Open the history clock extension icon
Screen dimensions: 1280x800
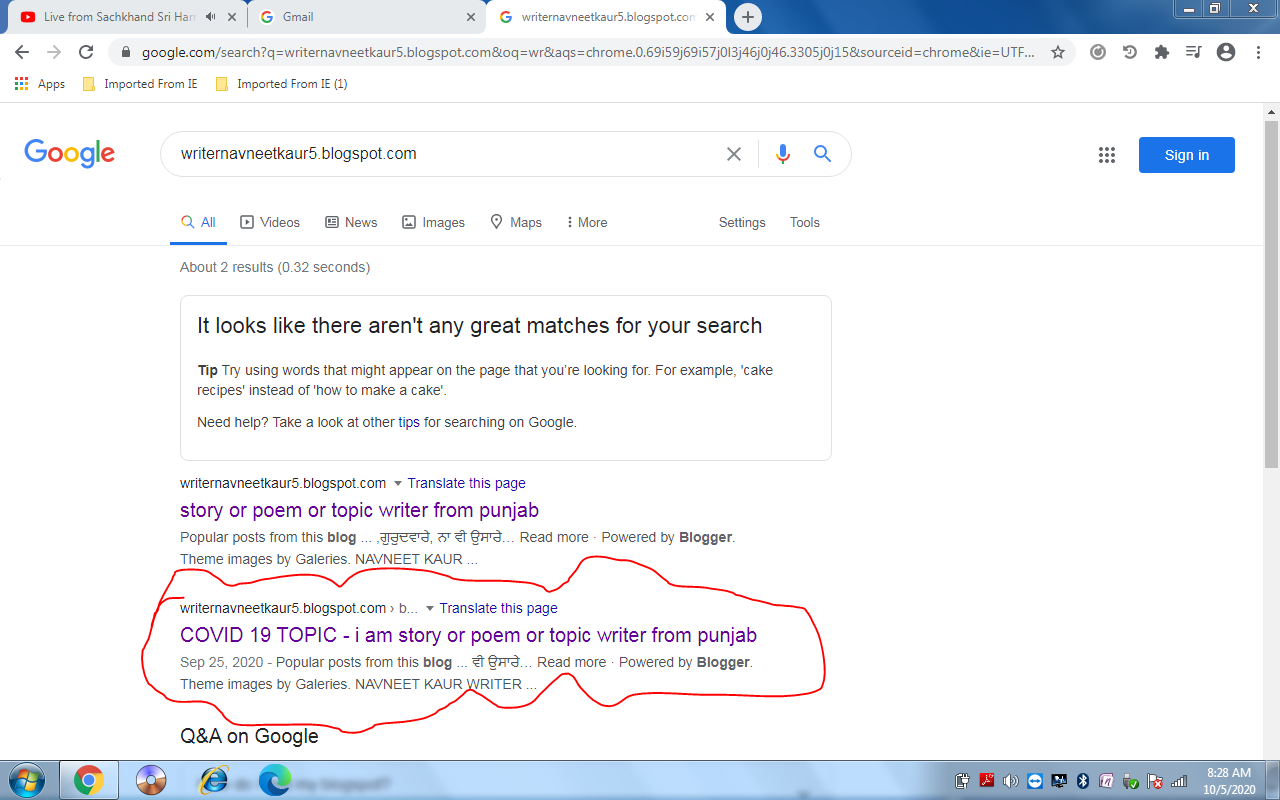coord(1130,52)
